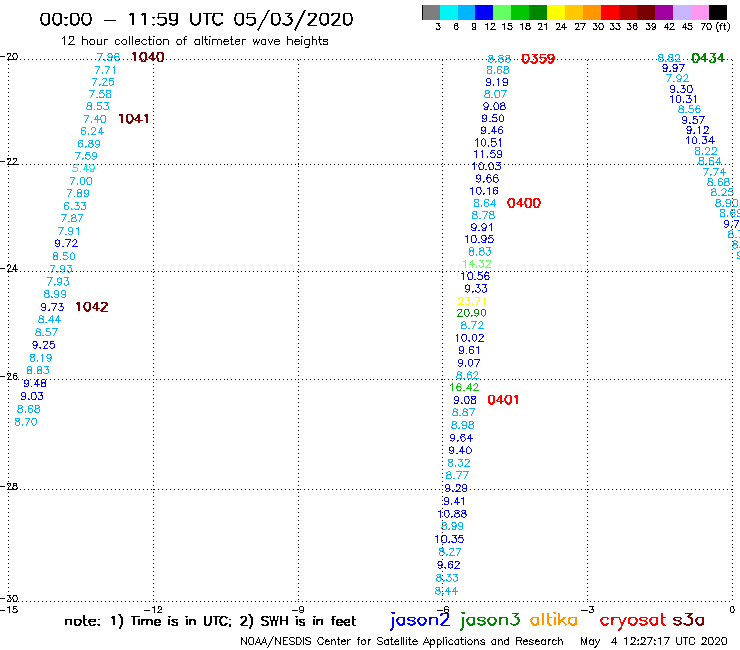Click the 9.72 wave height value
Image resolution: width=740 pixels, height=650 pixels.
tap(66, 244)
